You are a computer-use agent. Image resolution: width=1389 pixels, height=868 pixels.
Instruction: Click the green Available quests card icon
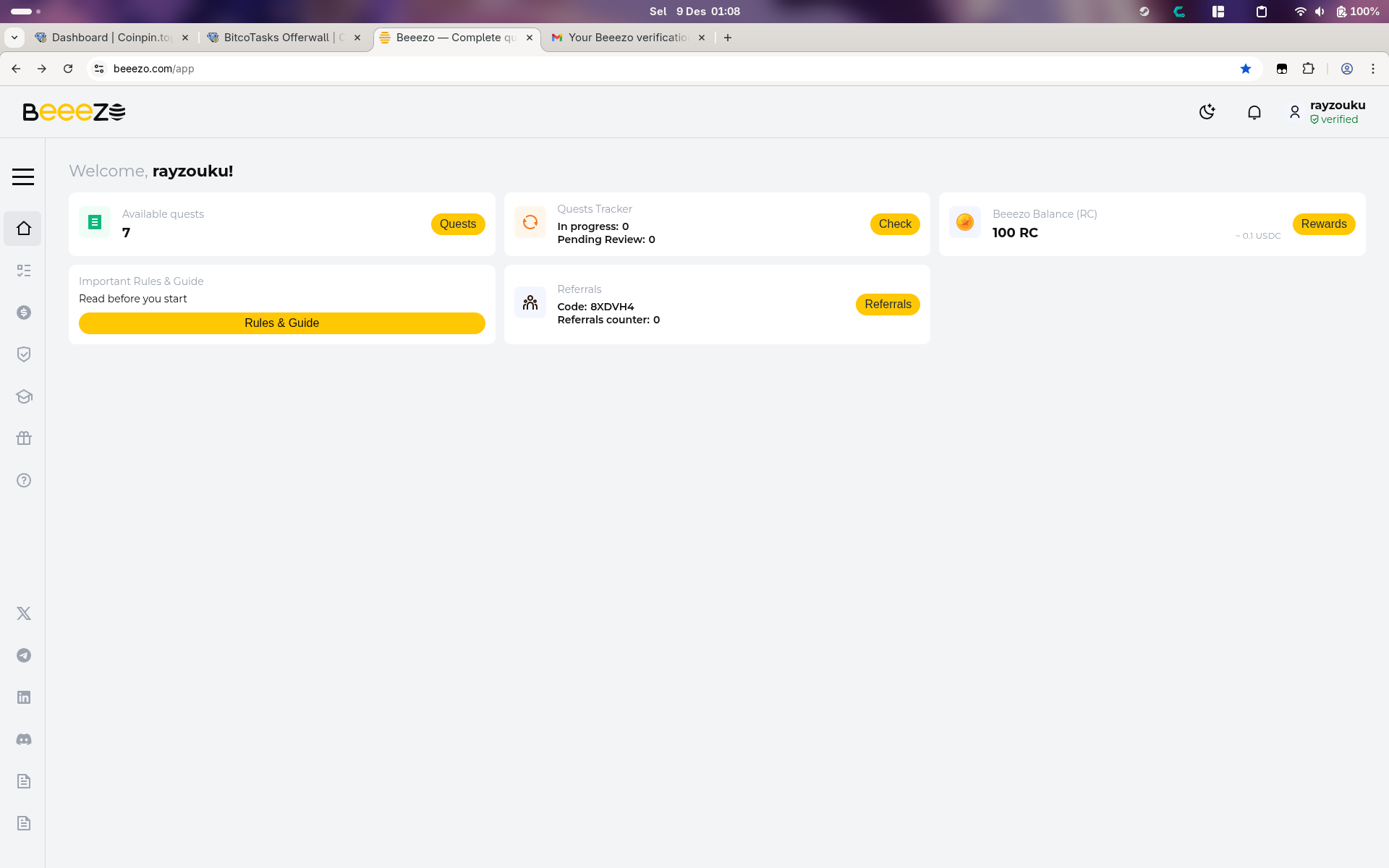pos(95,222)
